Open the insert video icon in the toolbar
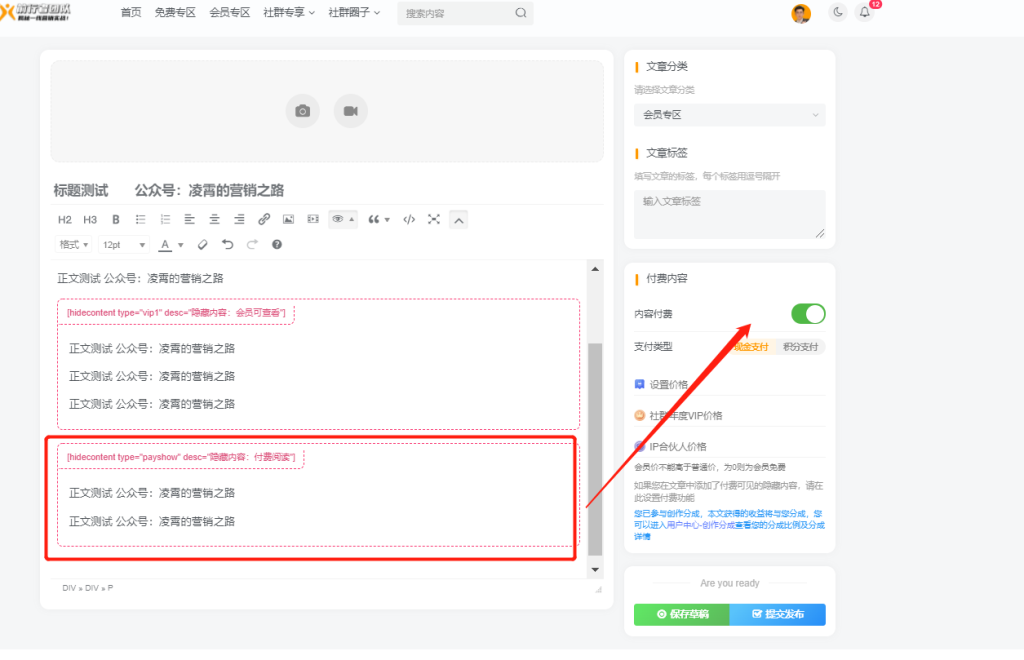 312,219
